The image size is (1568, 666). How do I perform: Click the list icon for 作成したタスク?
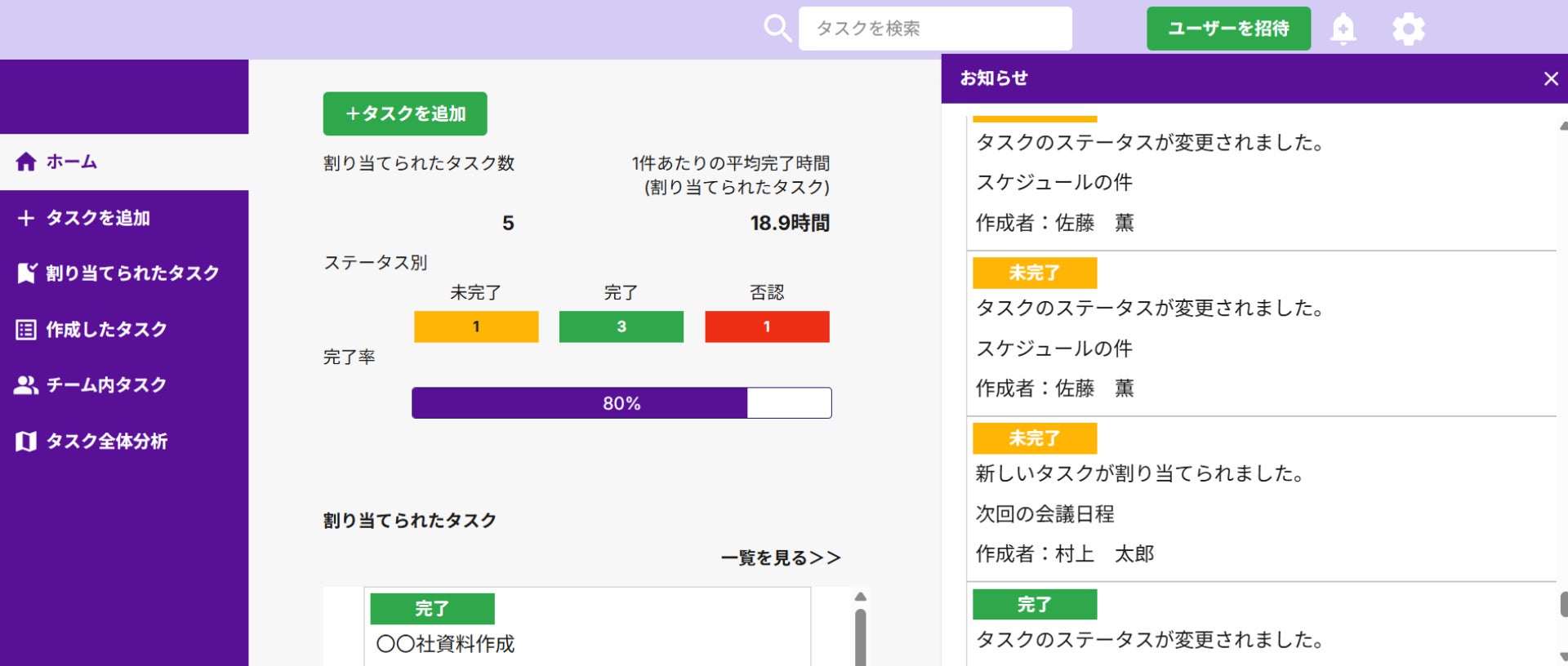pos(26,330)
